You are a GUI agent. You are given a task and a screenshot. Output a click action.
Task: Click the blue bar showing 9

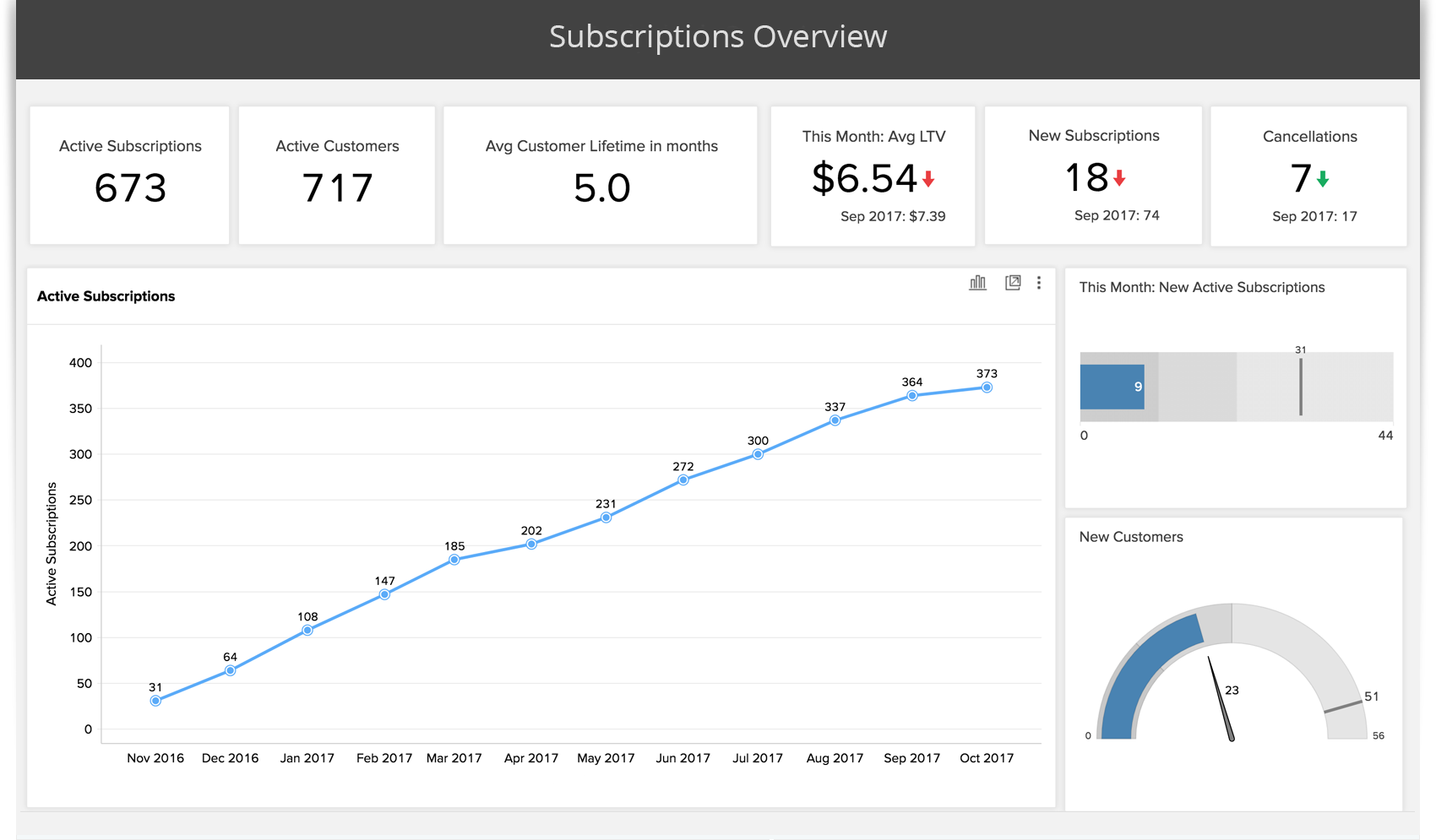(x=1112, y=387)
